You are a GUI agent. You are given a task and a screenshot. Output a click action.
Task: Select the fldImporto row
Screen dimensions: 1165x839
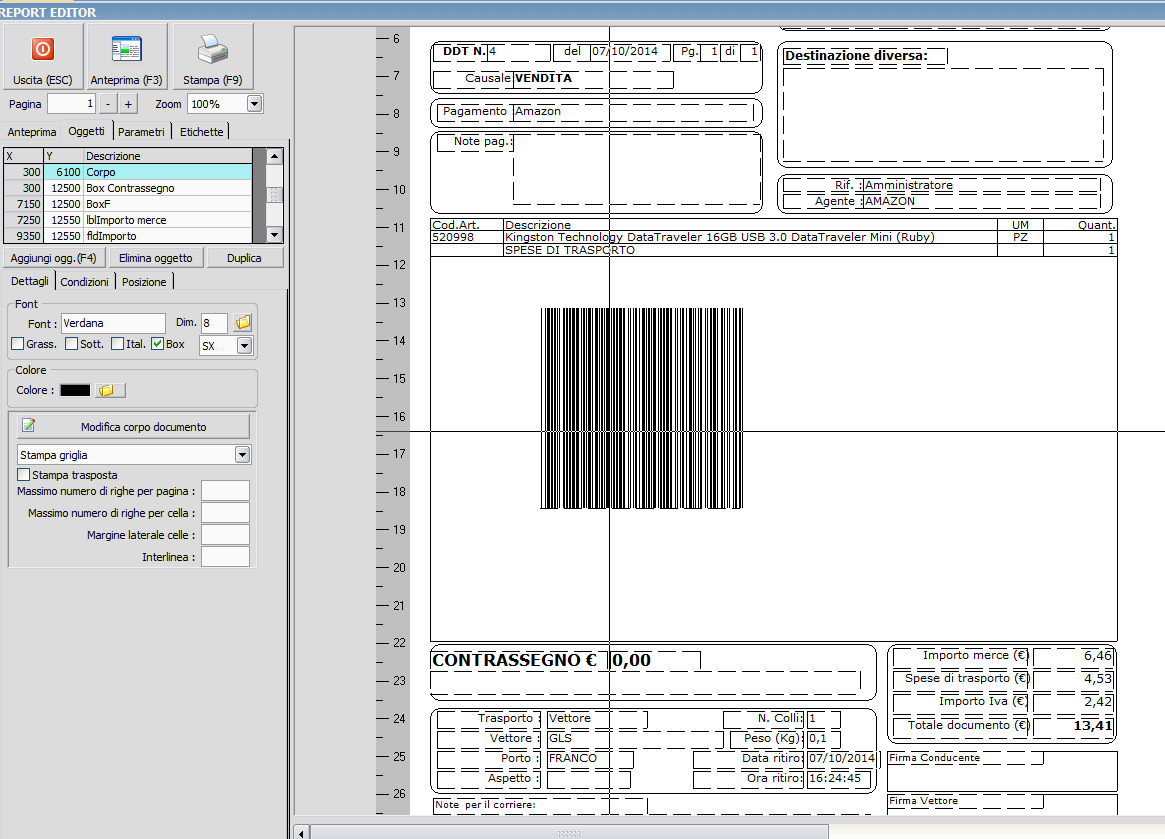point(128,236)
